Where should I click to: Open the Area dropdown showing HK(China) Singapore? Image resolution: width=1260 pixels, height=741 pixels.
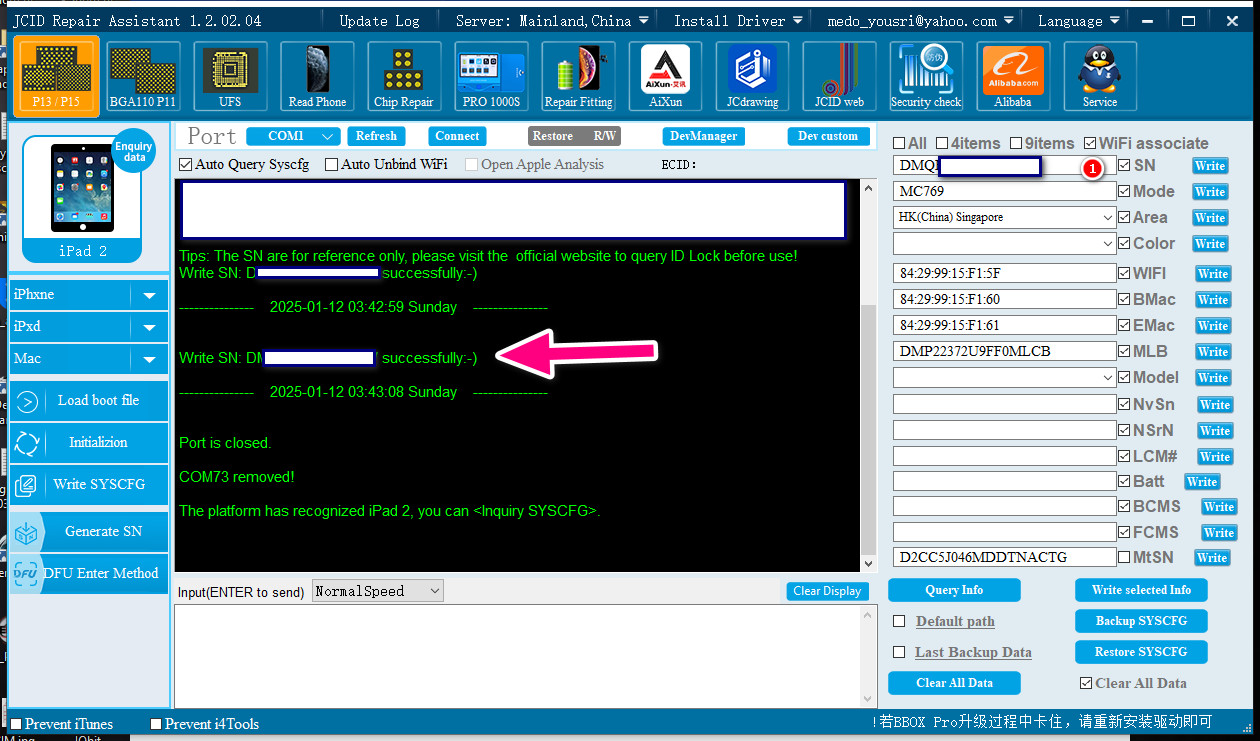click(1004, 217)
